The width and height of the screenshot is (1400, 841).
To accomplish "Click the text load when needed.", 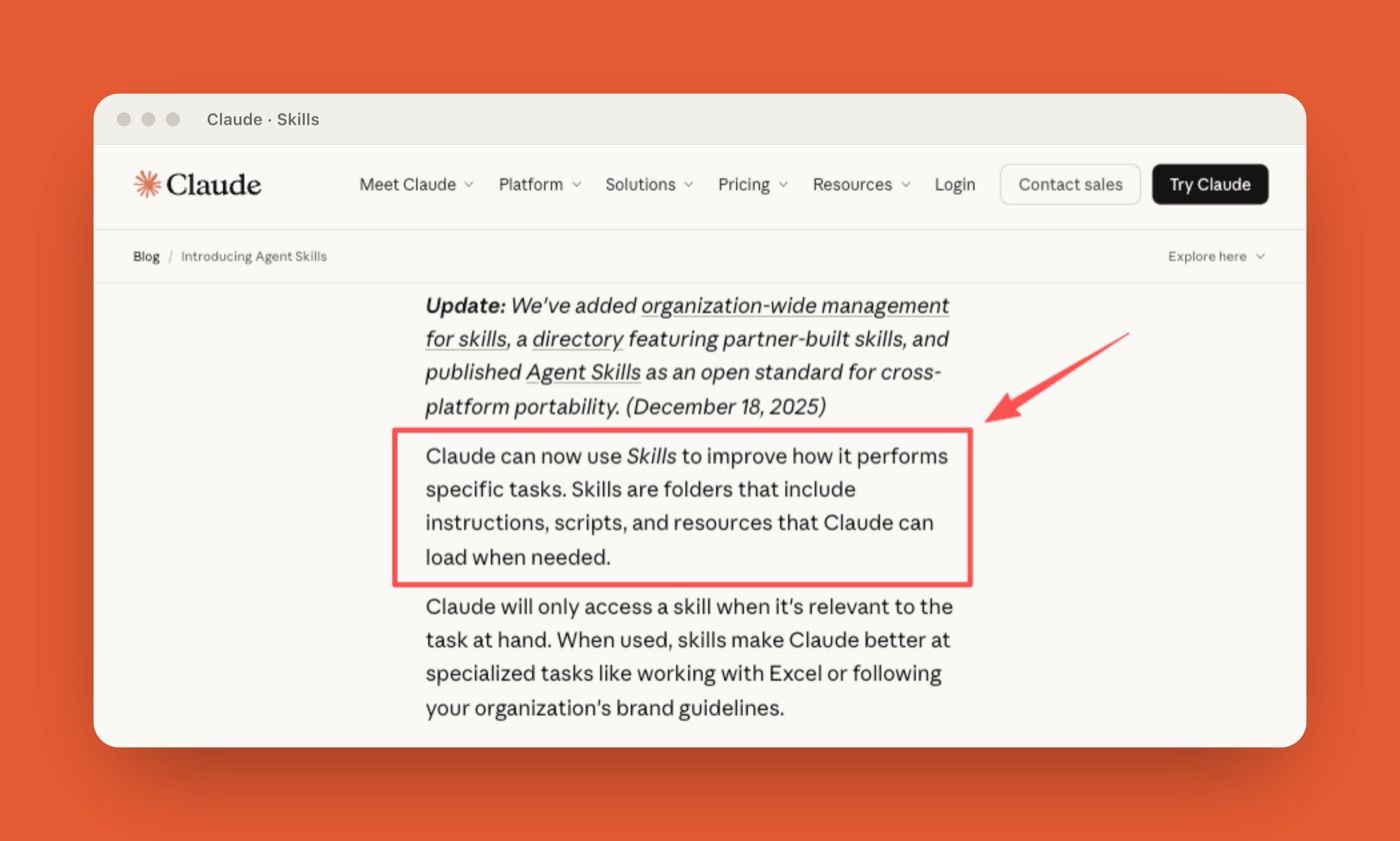I will [x=518, y=557].
